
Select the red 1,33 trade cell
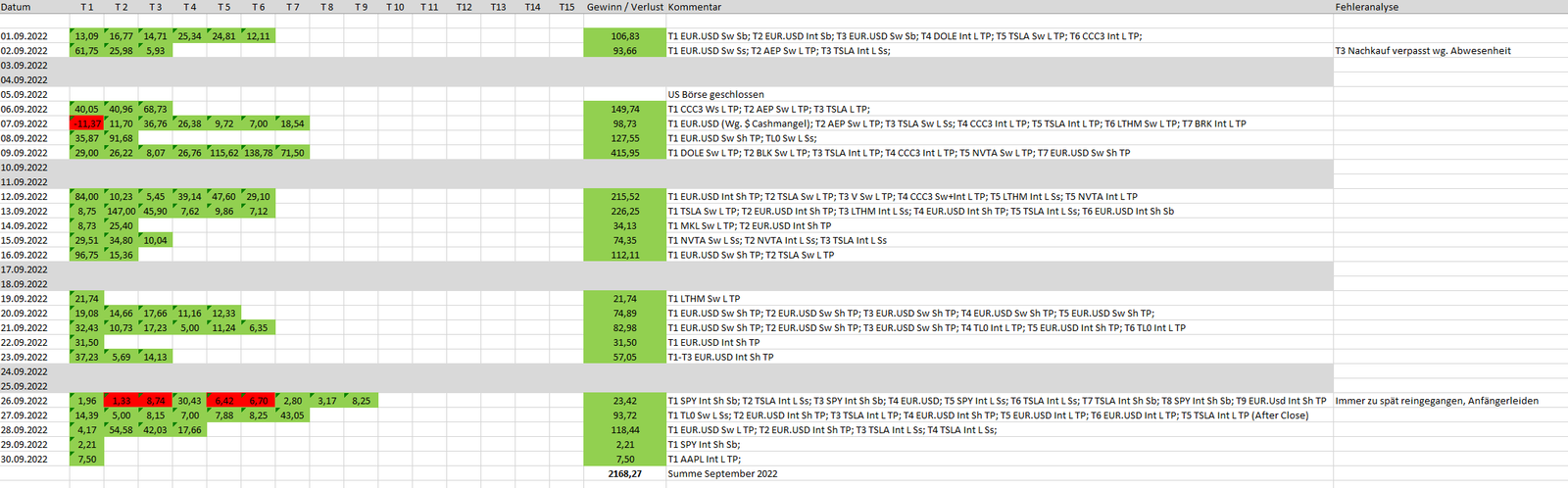point(121,401)
